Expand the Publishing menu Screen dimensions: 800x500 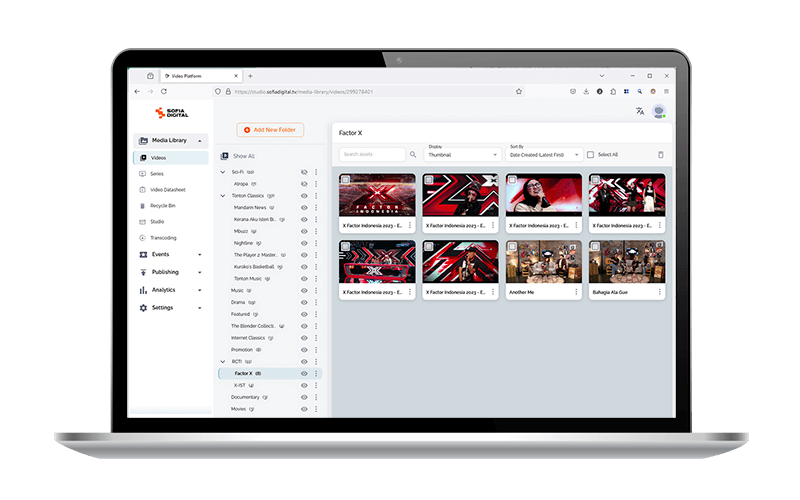(x=170, y=272)
